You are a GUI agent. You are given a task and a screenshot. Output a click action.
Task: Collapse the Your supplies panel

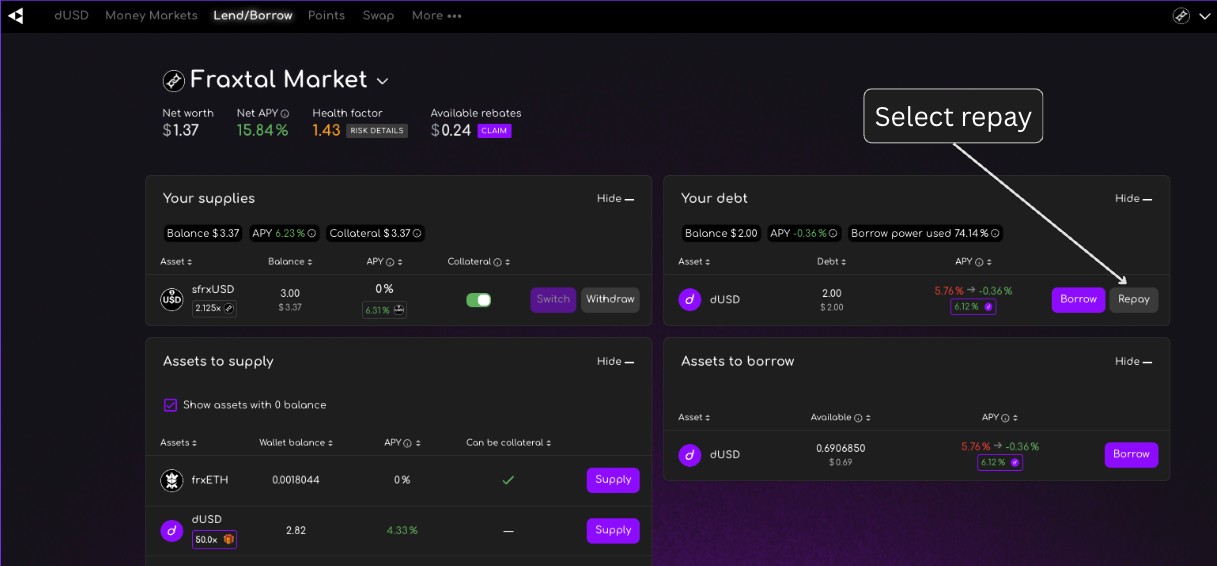(615, 199)
